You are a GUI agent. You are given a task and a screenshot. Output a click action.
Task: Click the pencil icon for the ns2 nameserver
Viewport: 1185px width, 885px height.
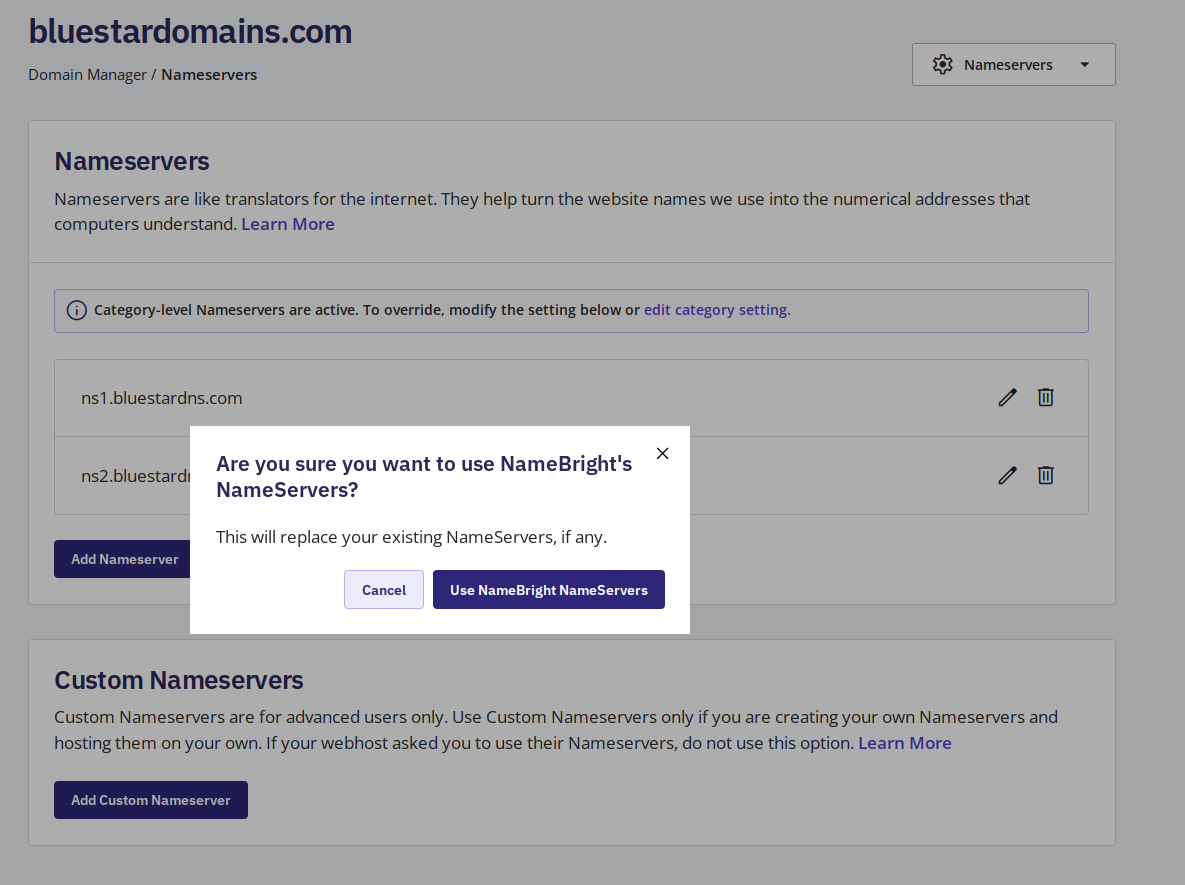tap(1007, 475)
